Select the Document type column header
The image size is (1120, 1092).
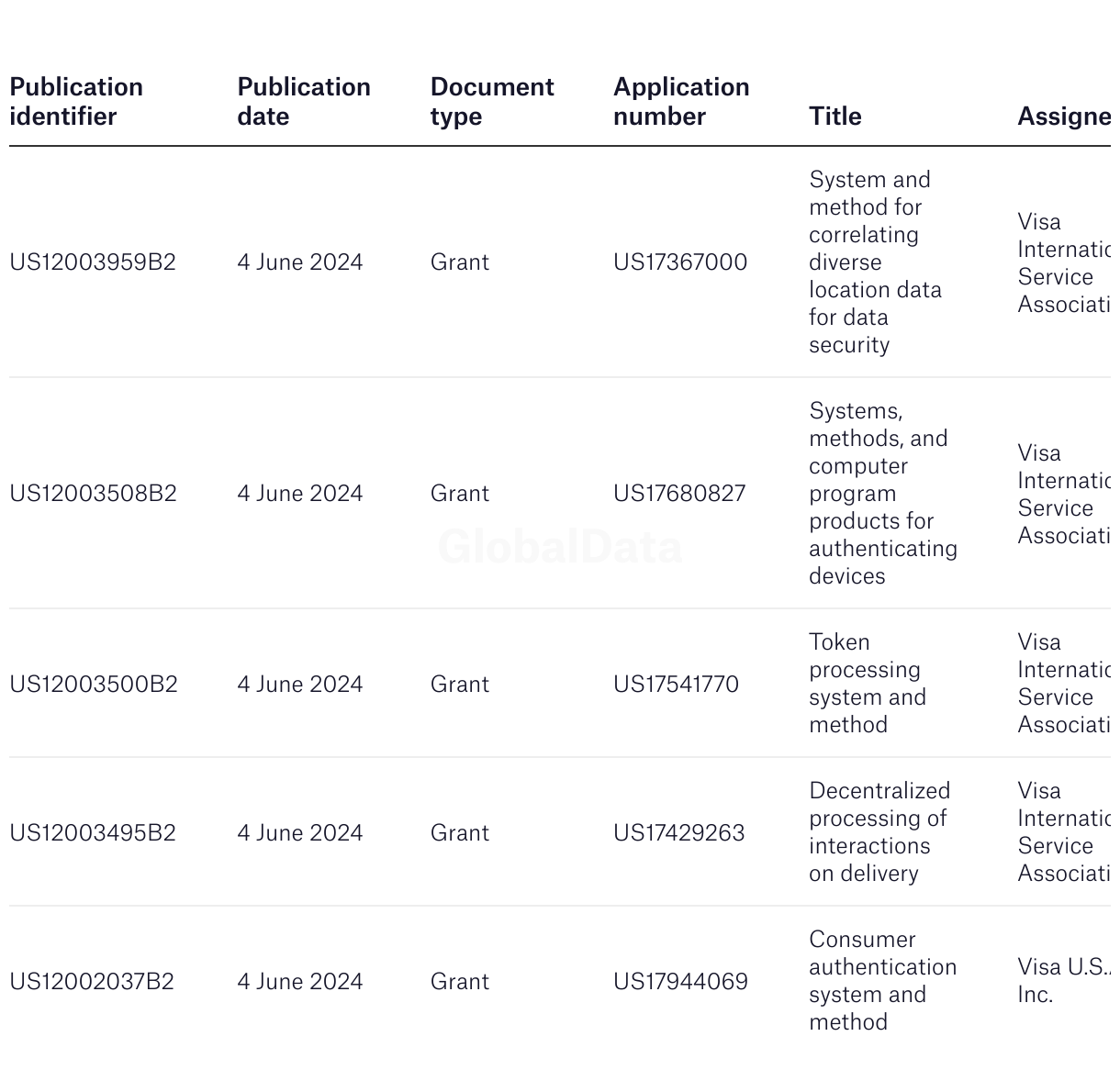pos(492,102)
